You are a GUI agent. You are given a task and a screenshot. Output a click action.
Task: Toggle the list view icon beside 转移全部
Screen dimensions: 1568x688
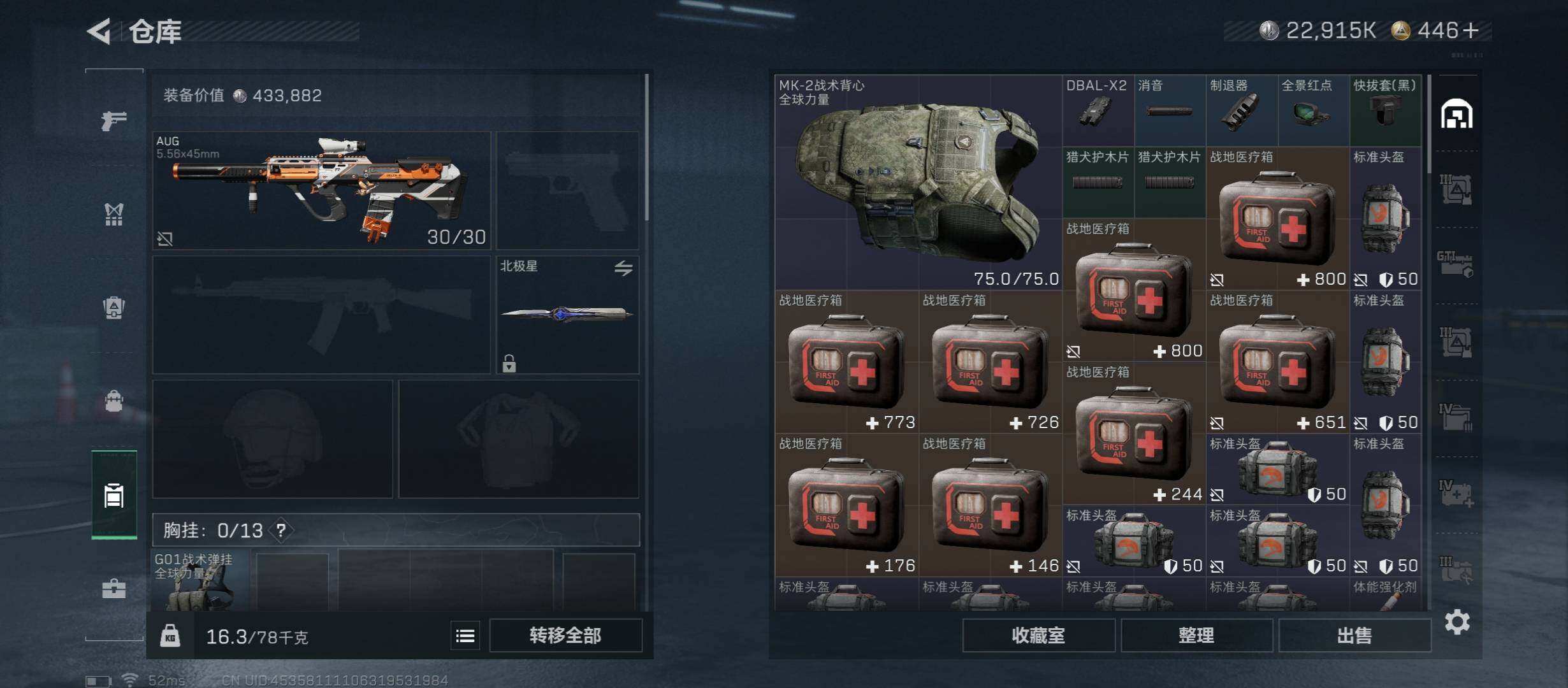point(465,636)
